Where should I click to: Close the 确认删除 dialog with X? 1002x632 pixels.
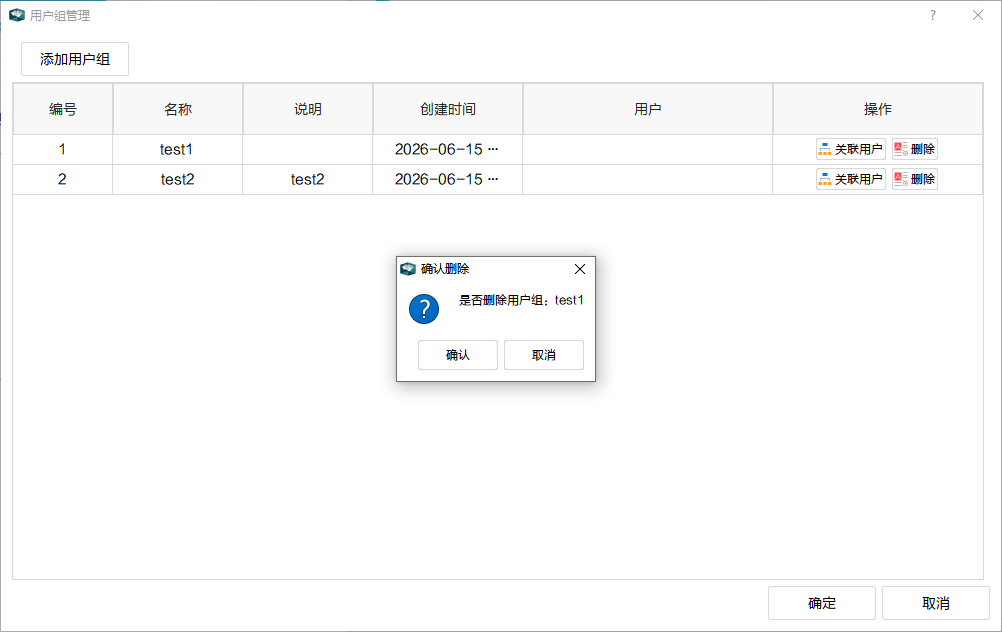580,269
